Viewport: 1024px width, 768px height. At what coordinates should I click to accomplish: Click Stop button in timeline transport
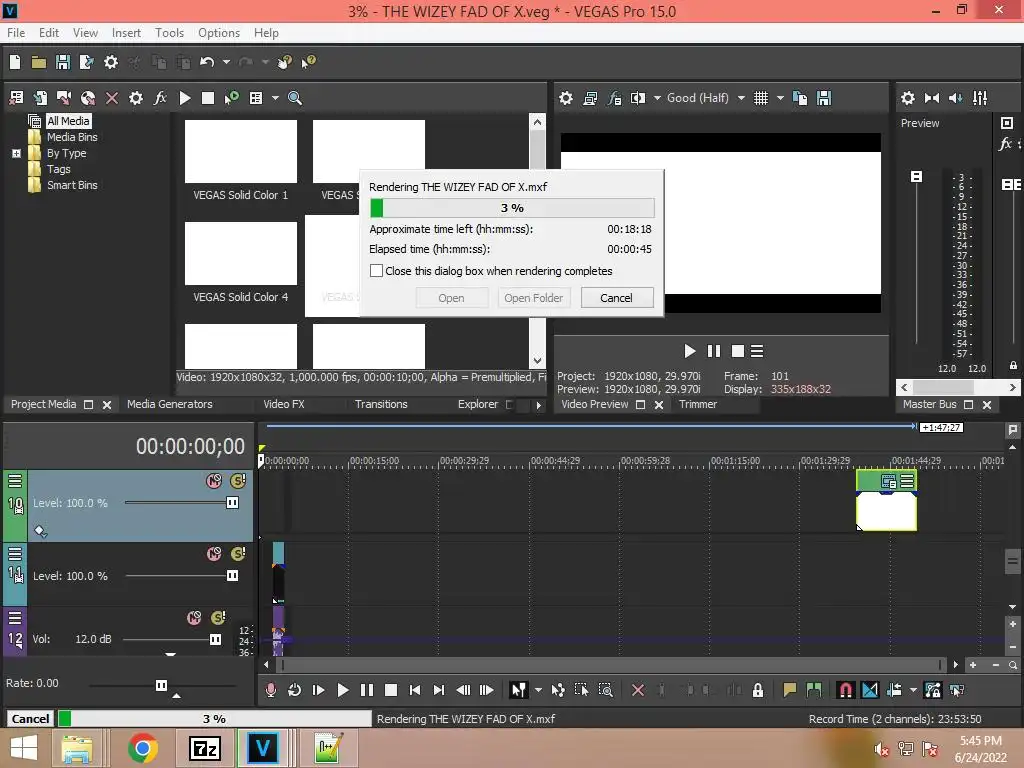391,690
